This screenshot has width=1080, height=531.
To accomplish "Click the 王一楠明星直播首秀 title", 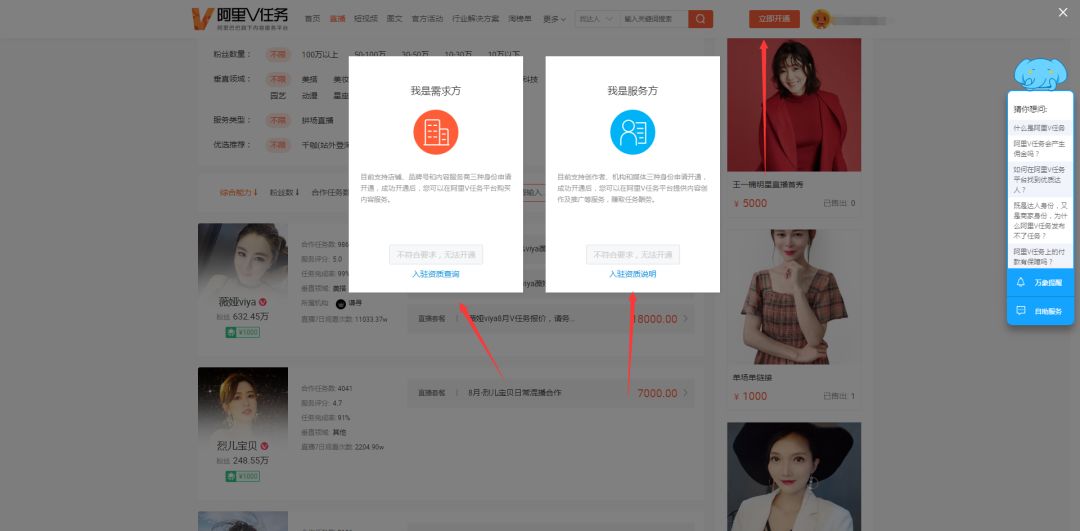I will coord(768,185).
